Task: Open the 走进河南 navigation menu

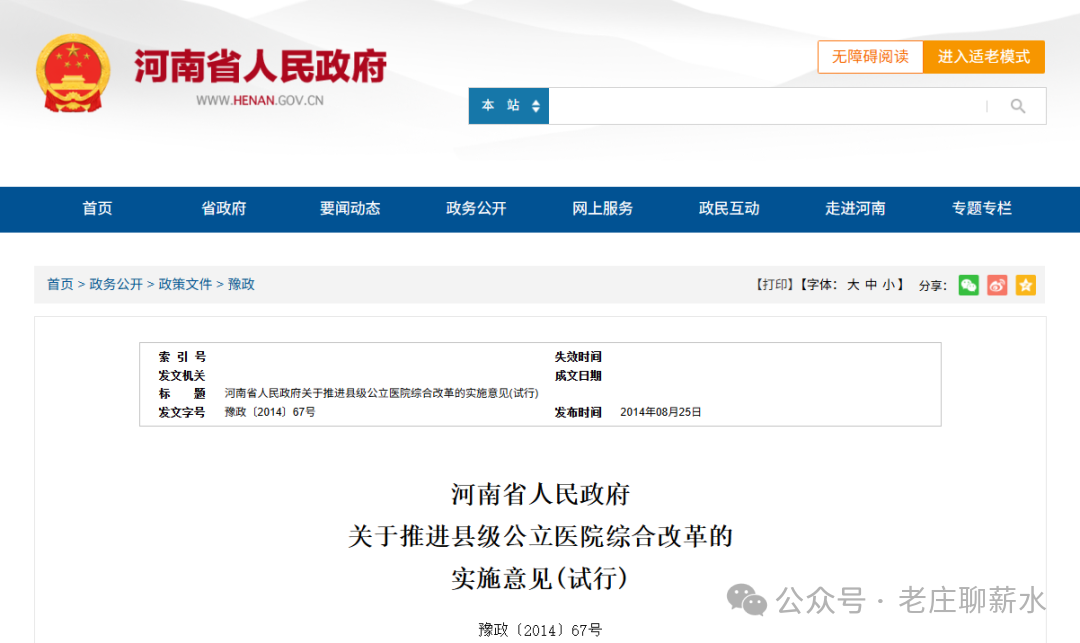Action: [855, 209]
